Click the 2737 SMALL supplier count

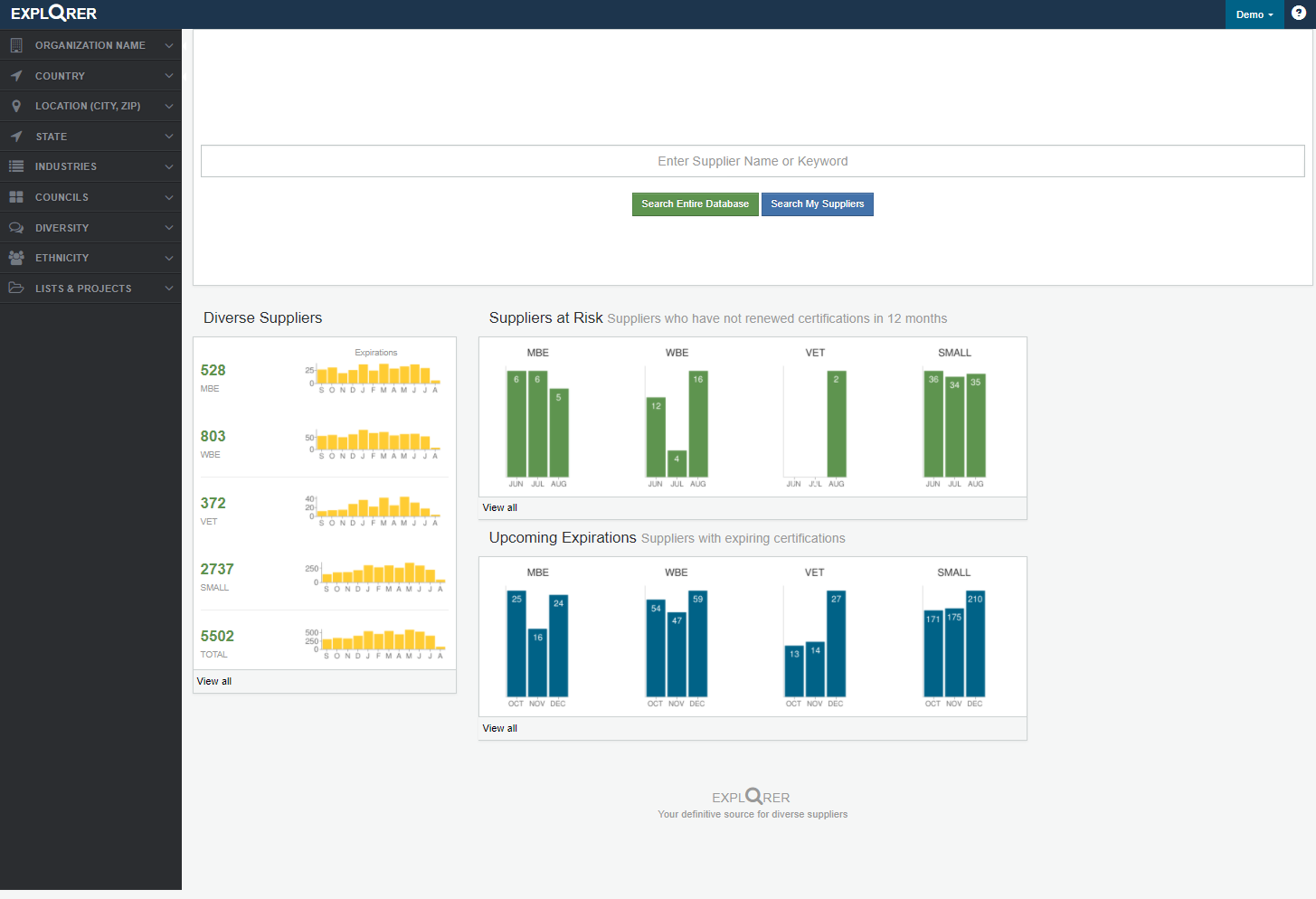click(217, 569)
